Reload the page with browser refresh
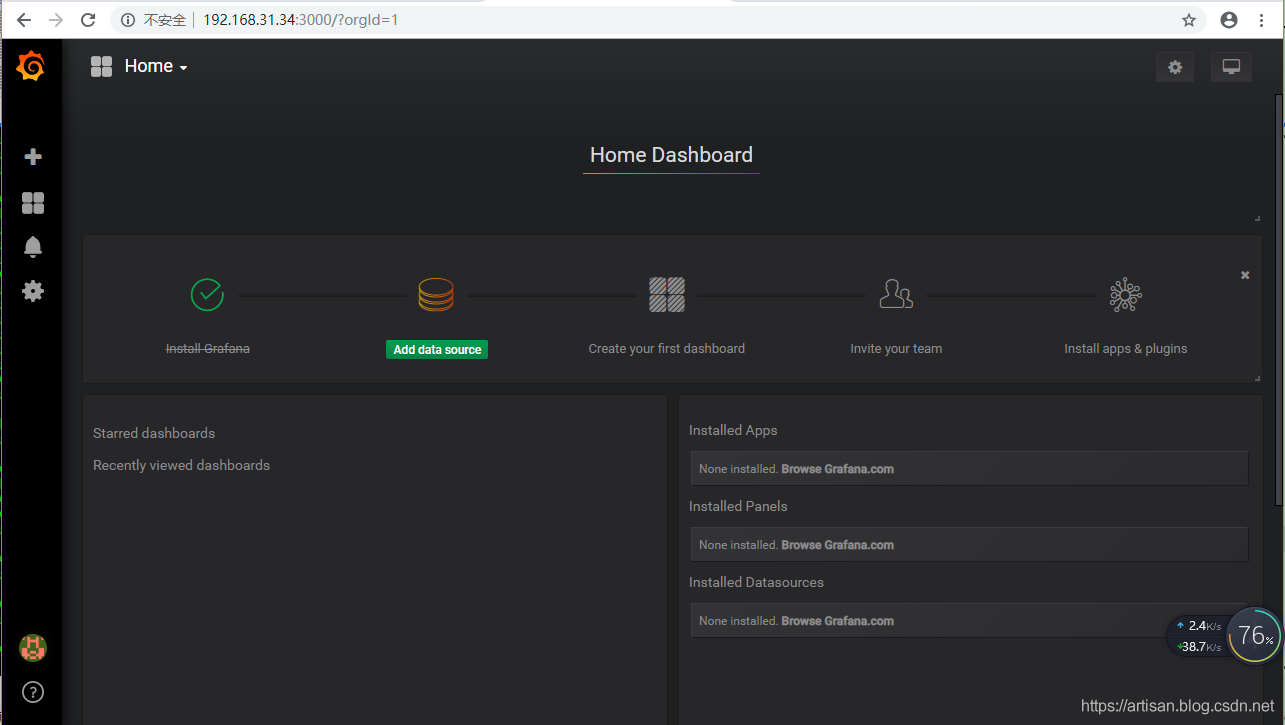This screenshot has width=1285, height=725. pyautogui.click(x=88, y=20)
